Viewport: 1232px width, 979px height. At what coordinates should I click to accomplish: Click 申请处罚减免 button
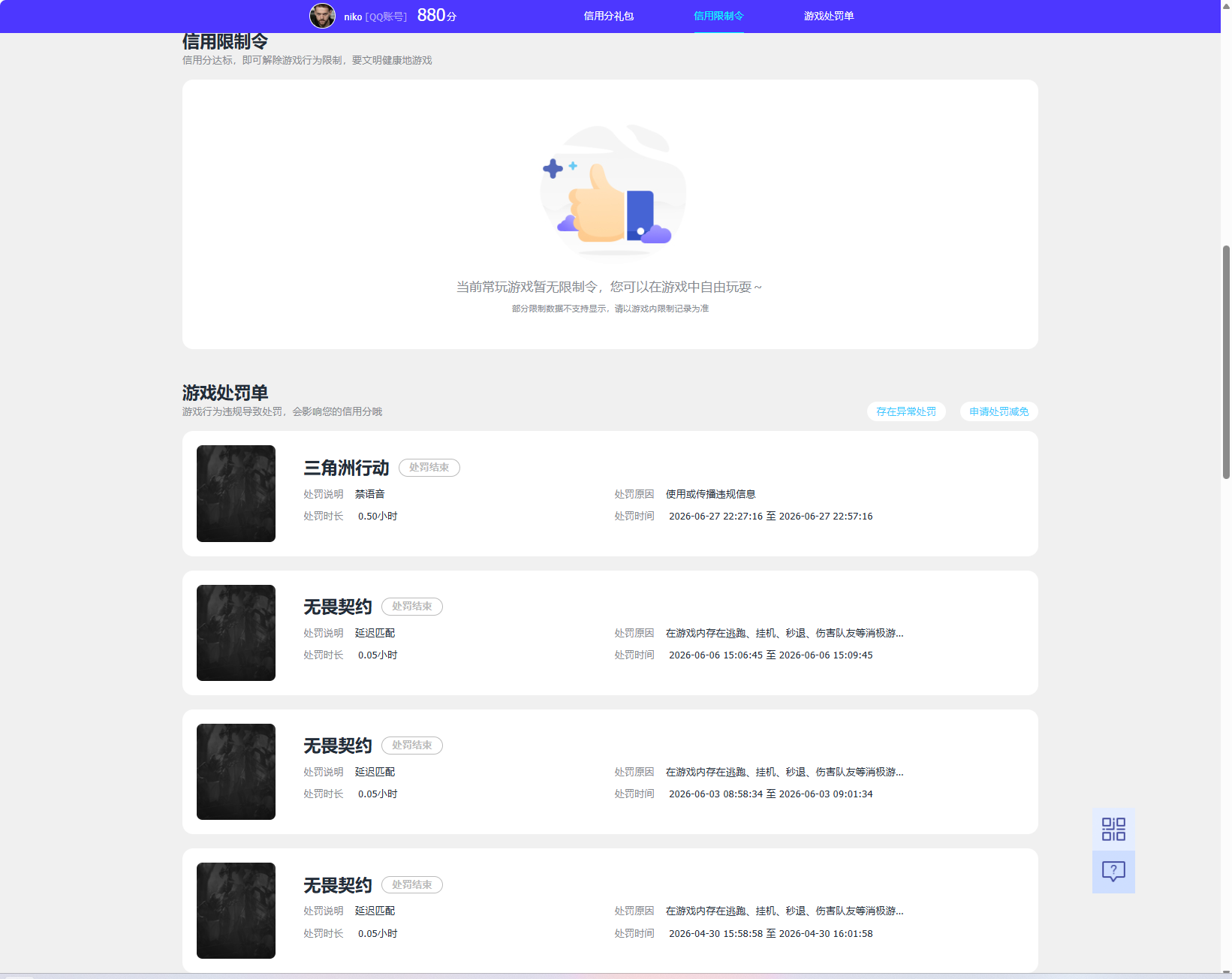point(999,411)
